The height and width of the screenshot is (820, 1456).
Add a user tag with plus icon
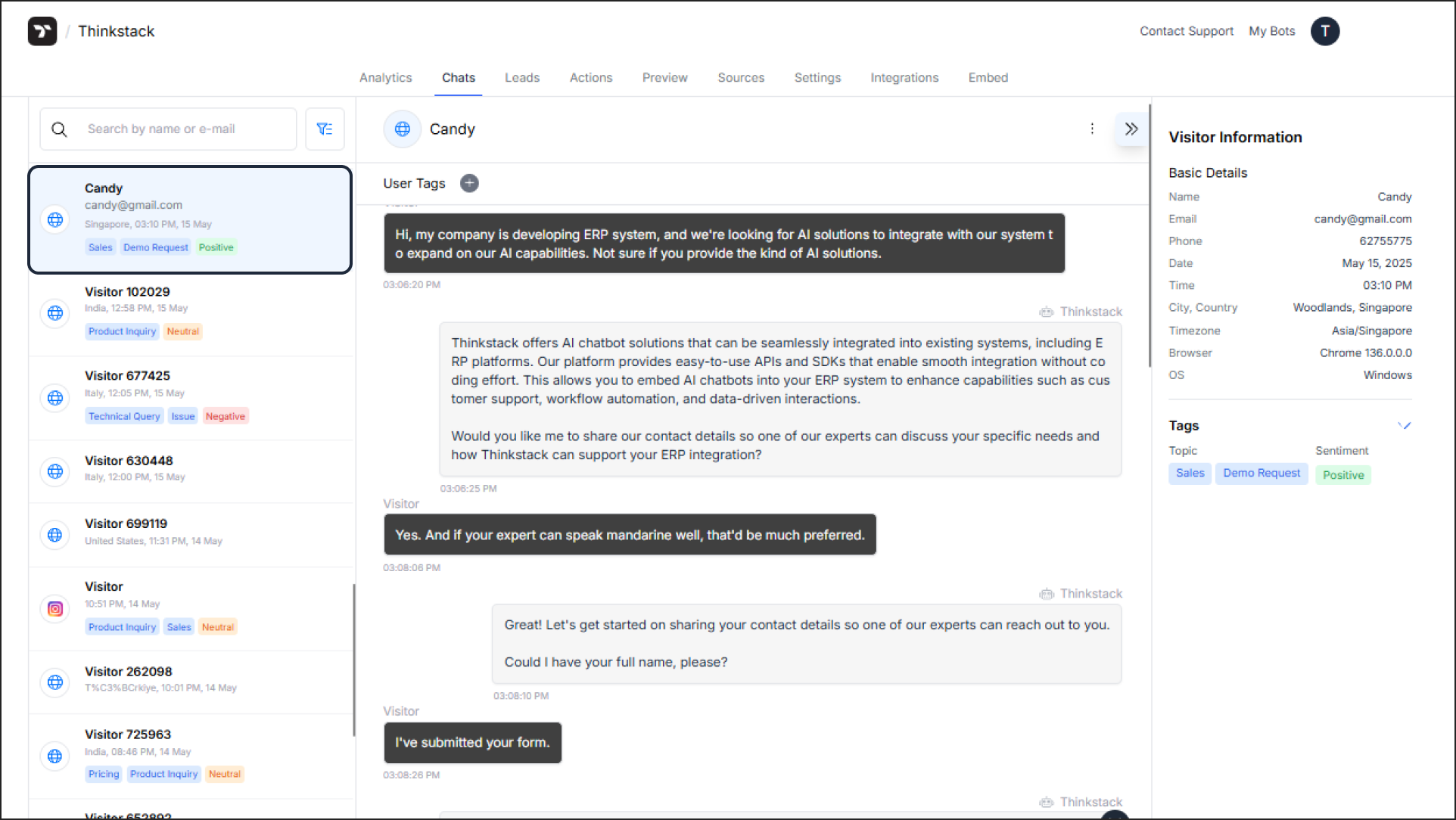(469, 183)
